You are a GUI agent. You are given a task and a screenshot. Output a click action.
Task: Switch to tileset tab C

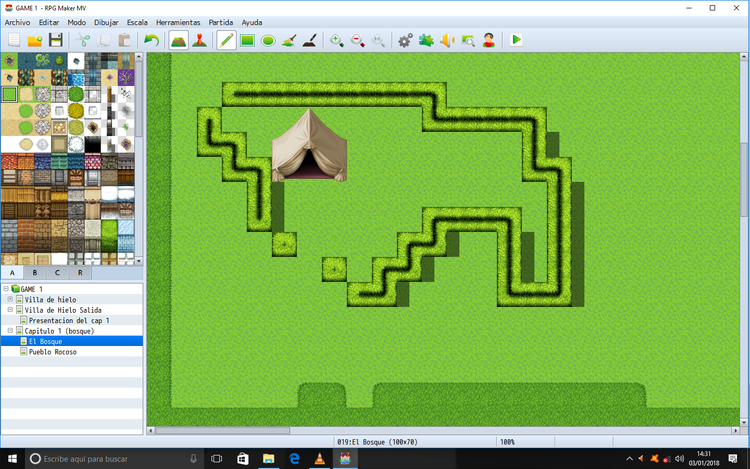click(x=57, y=273)
